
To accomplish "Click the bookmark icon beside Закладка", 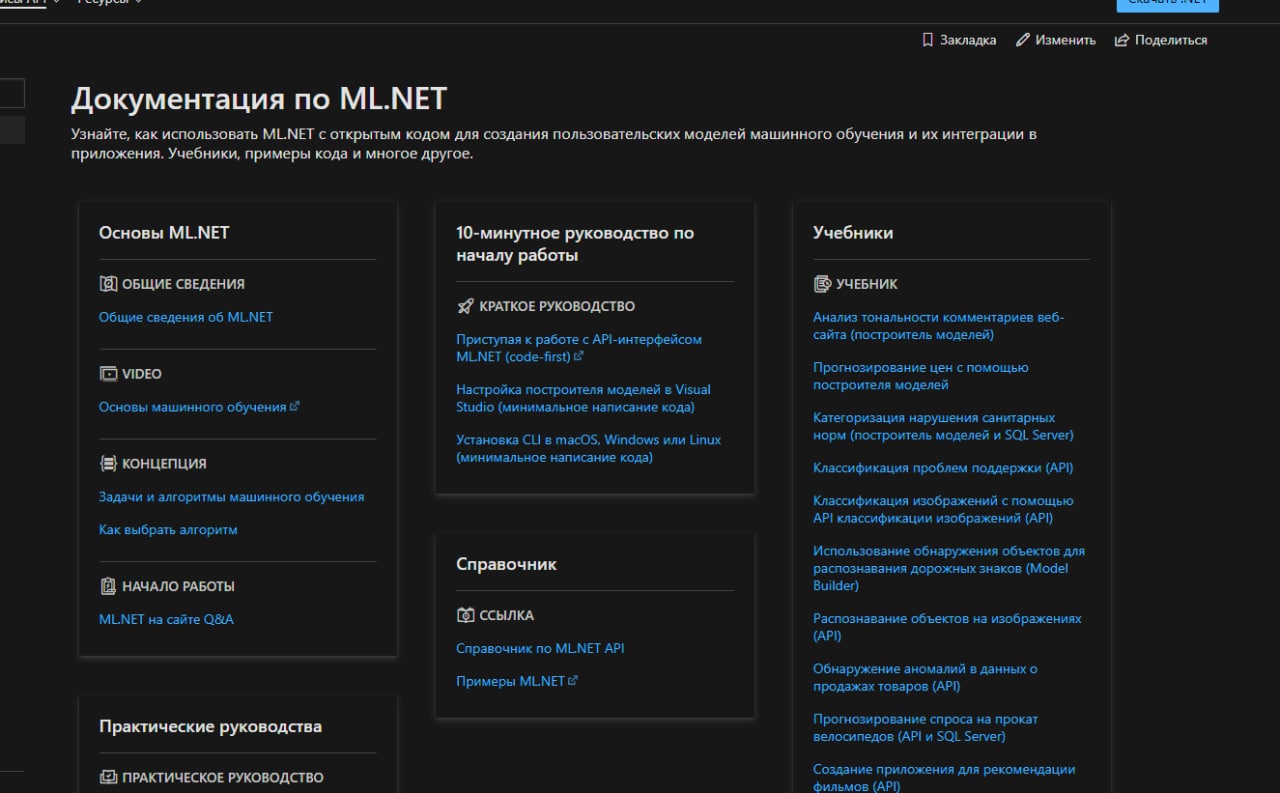I will pyautogui.click(x=927, y=40).
